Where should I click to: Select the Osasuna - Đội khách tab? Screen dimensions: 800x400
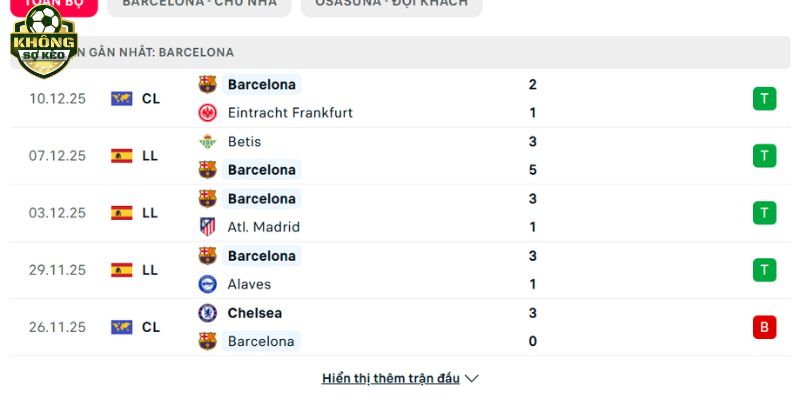(x=391, y=3)
